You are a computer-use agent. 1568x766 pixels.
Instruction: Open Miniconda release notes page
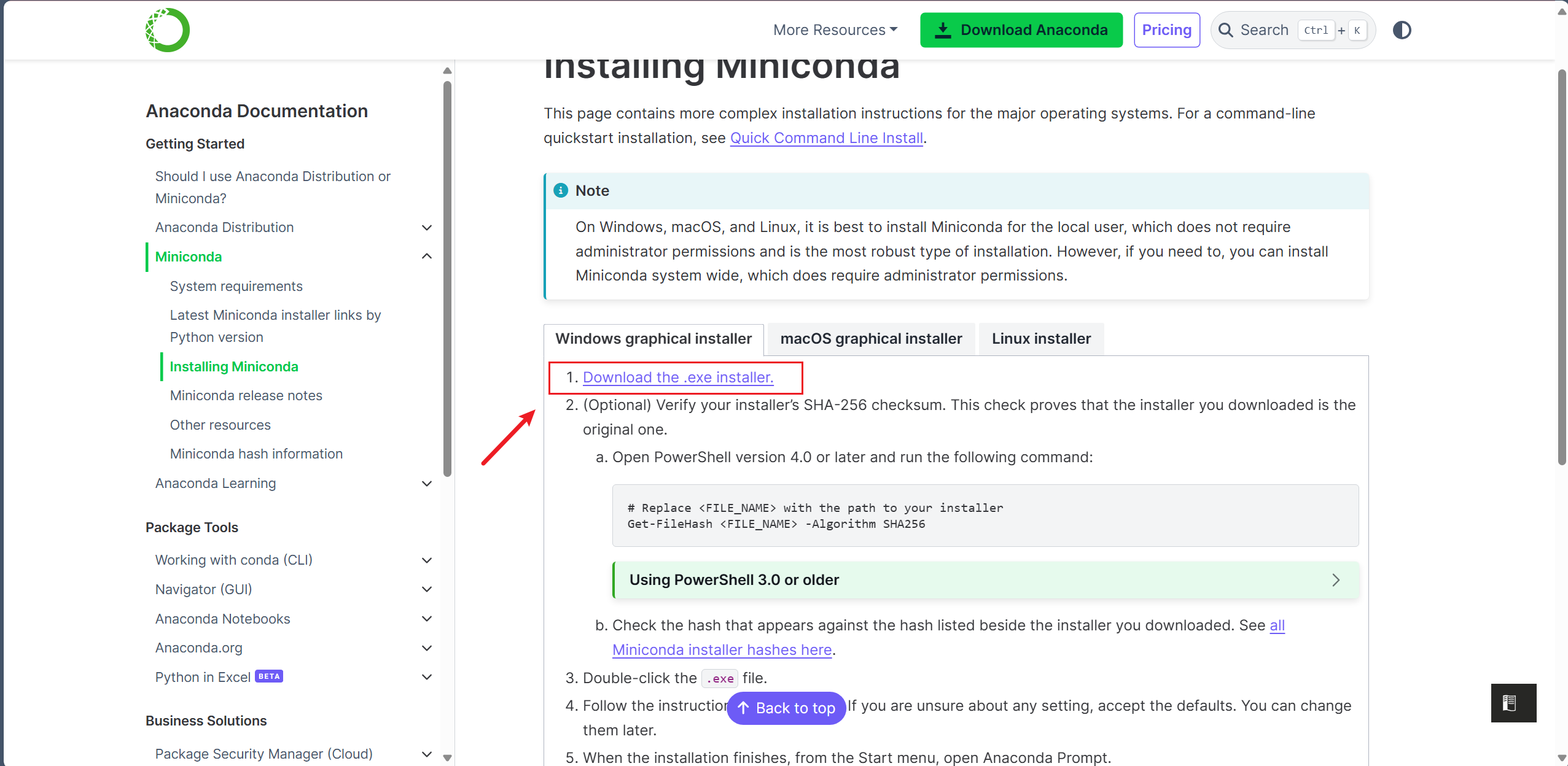tap(246, 396)
